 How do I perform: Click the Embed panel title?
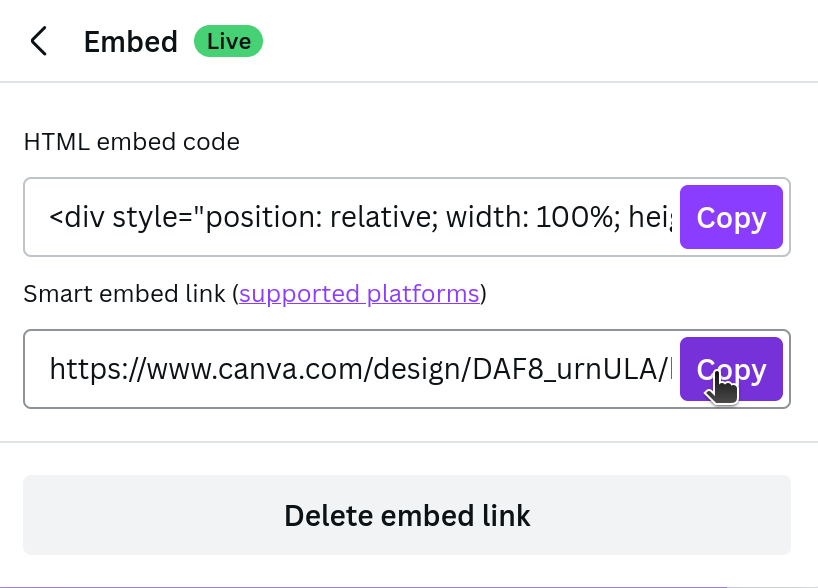[130, 41]
